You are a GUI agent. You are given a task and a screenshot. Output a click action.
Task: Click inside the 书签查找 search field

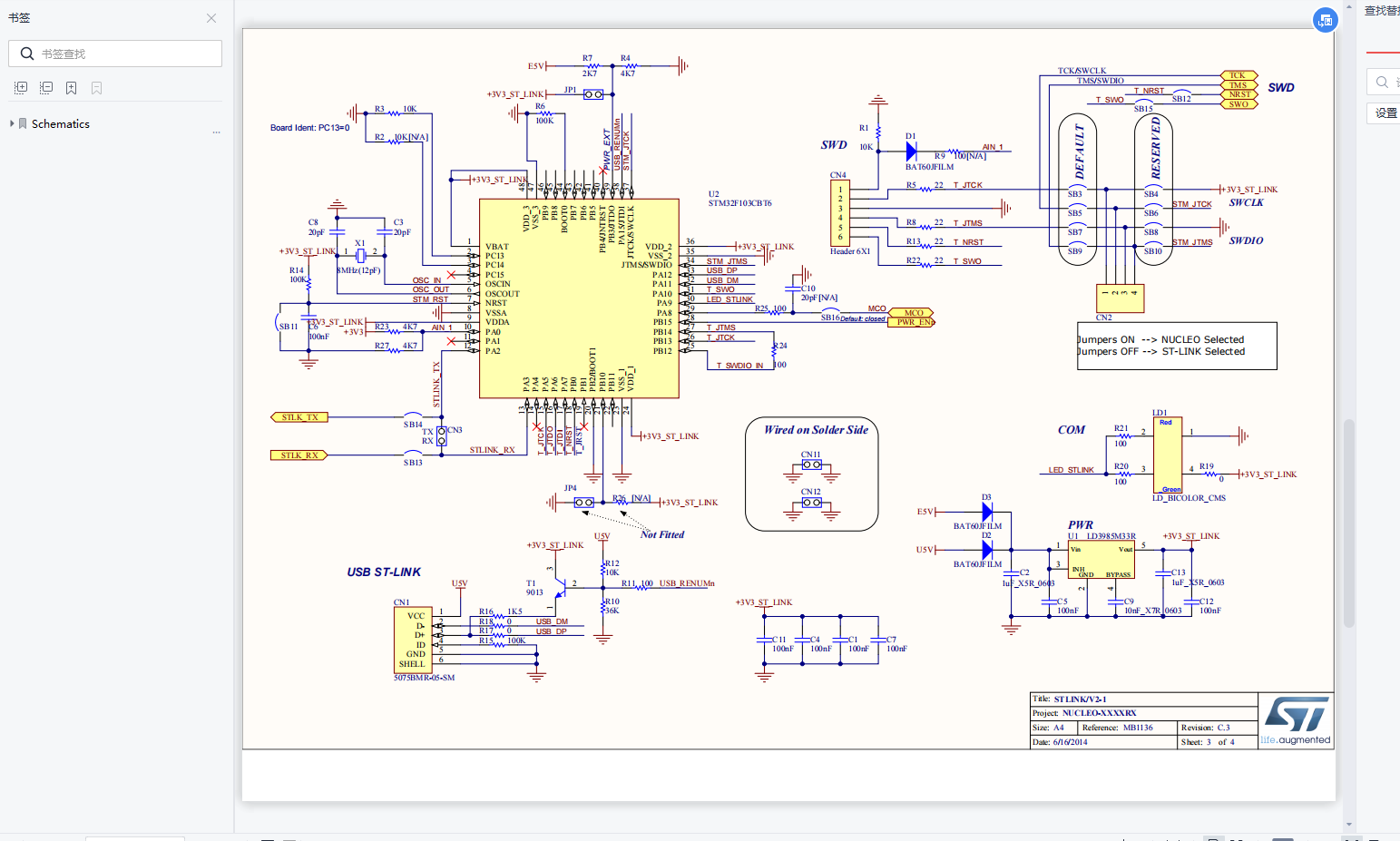tap(118, 54)
